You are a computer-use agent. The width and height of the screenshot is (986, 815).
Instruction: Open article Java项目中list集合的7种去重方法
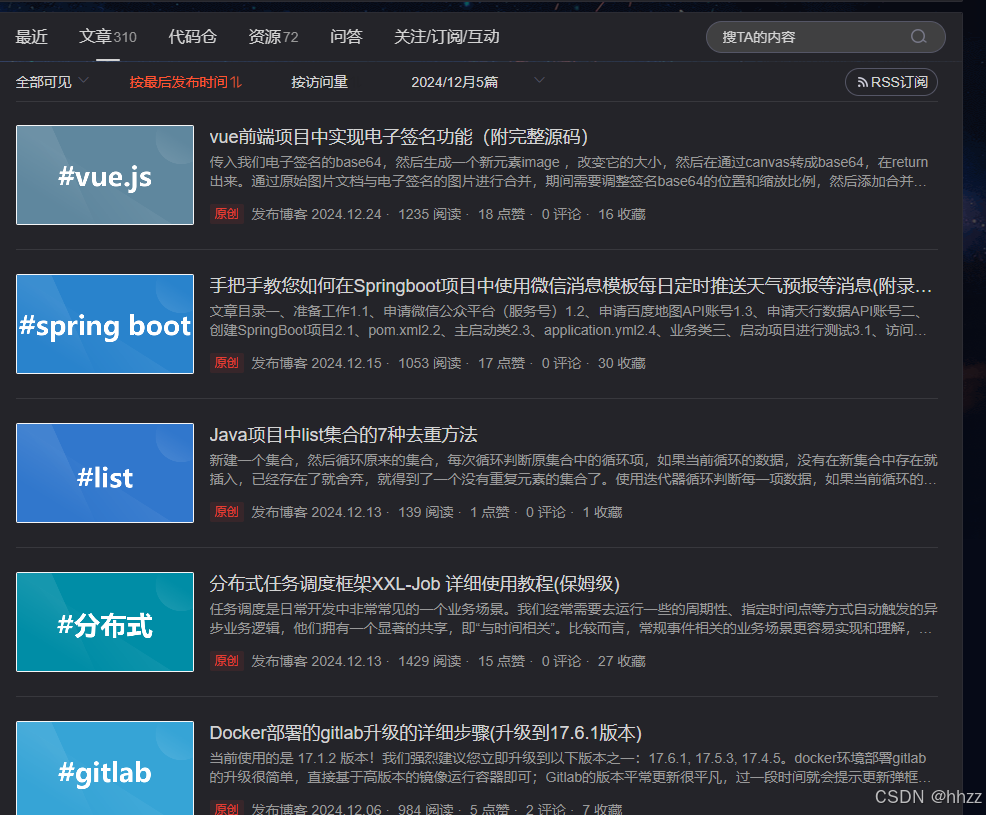pos(343,435)
